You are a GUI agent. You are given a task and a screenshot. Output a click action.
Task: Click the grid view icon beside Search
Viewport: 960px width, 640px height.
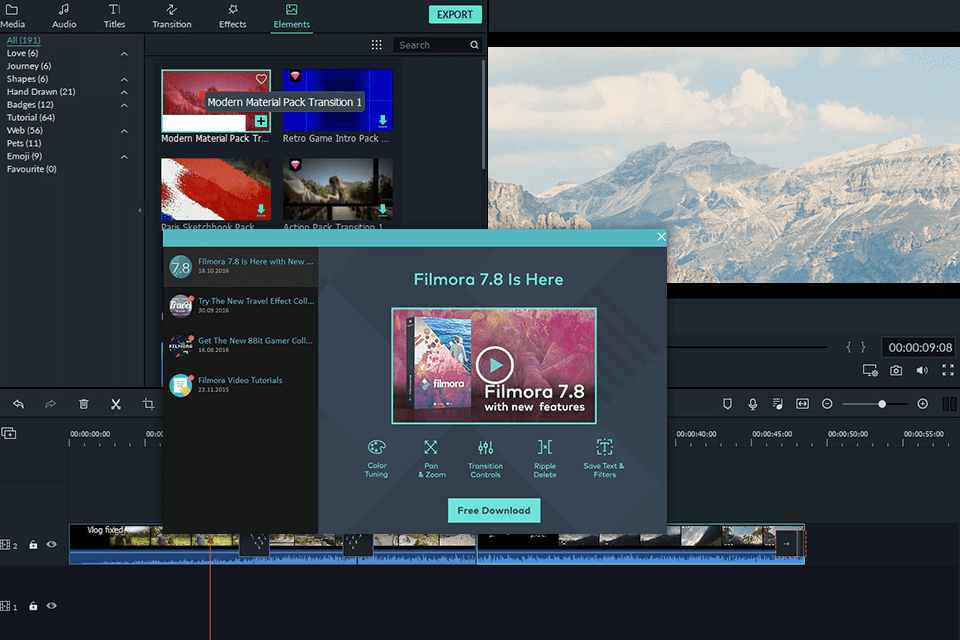click(377, 45)
